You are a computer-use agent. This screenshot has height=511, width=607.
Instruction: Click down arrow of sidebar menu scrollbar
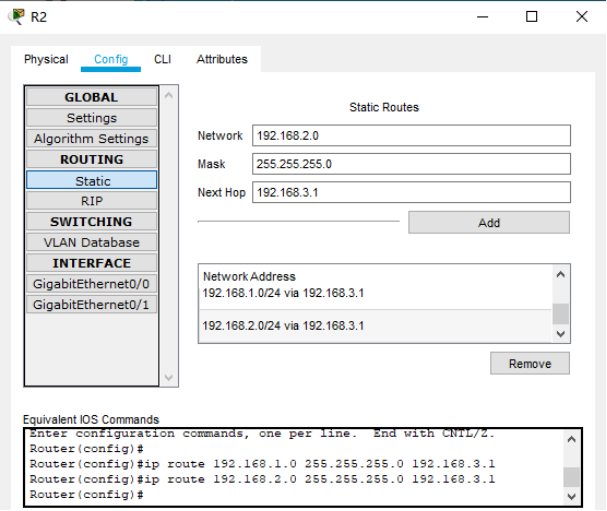(x=169, y=377)
